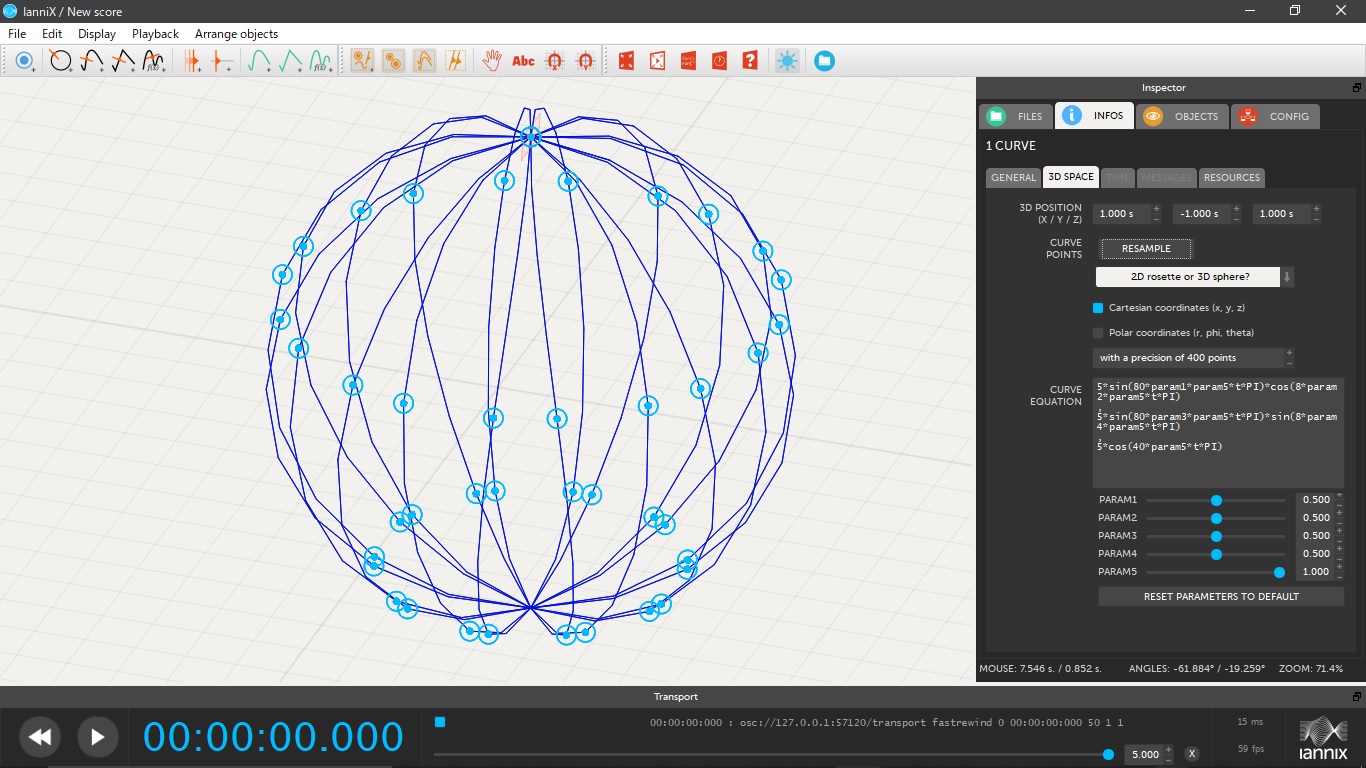1366x768 pixels.
Task: Open the '2D rosette or 3D sphere?' dropdown
Action: coord(1194,277)
